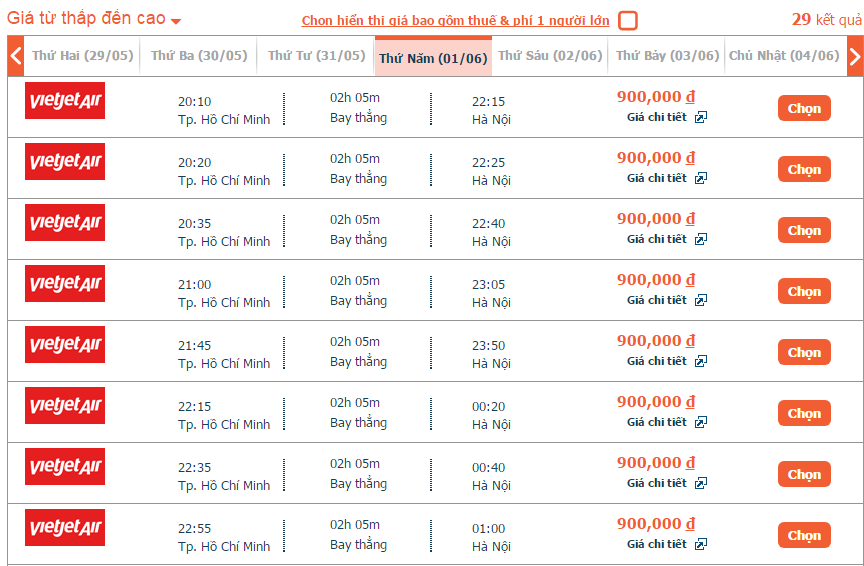864x566 pixels.
Task: Open price detail popup icon for 21:45 flight
Action: tap(700, 361)
